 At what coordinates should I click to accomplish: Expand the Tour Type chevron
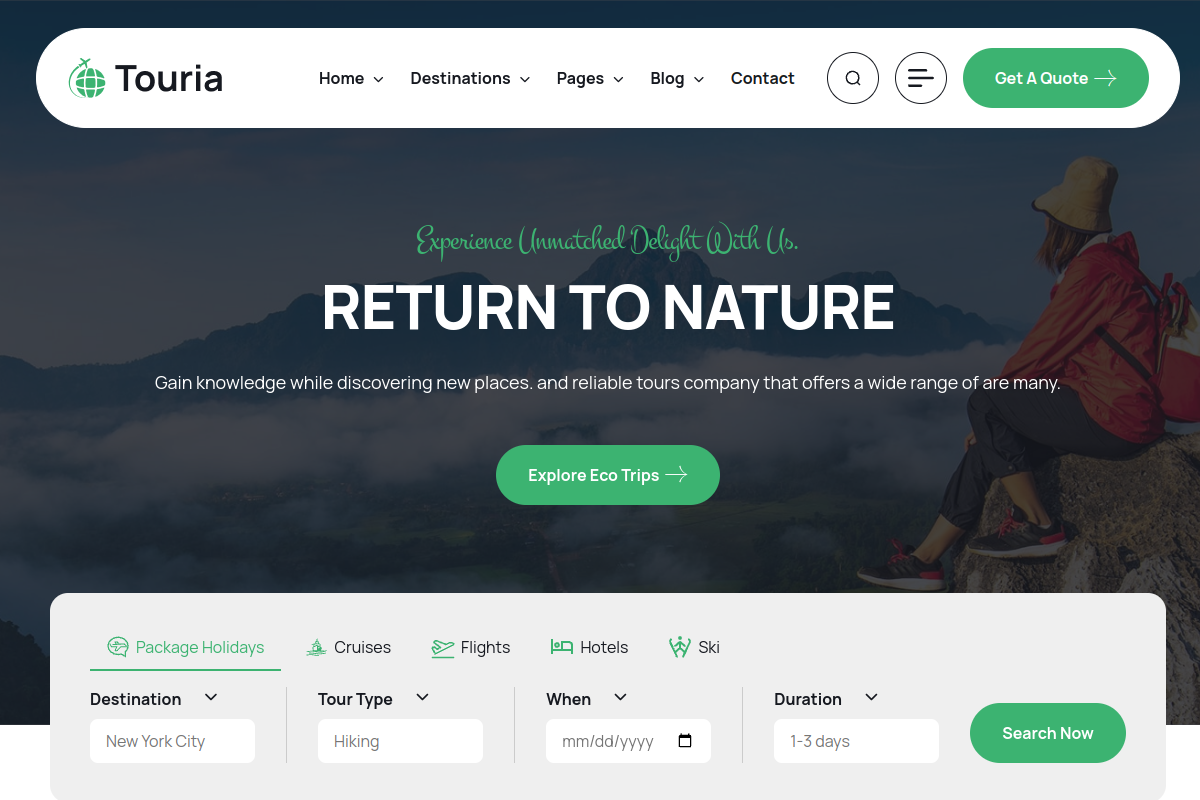coord(422,697)
